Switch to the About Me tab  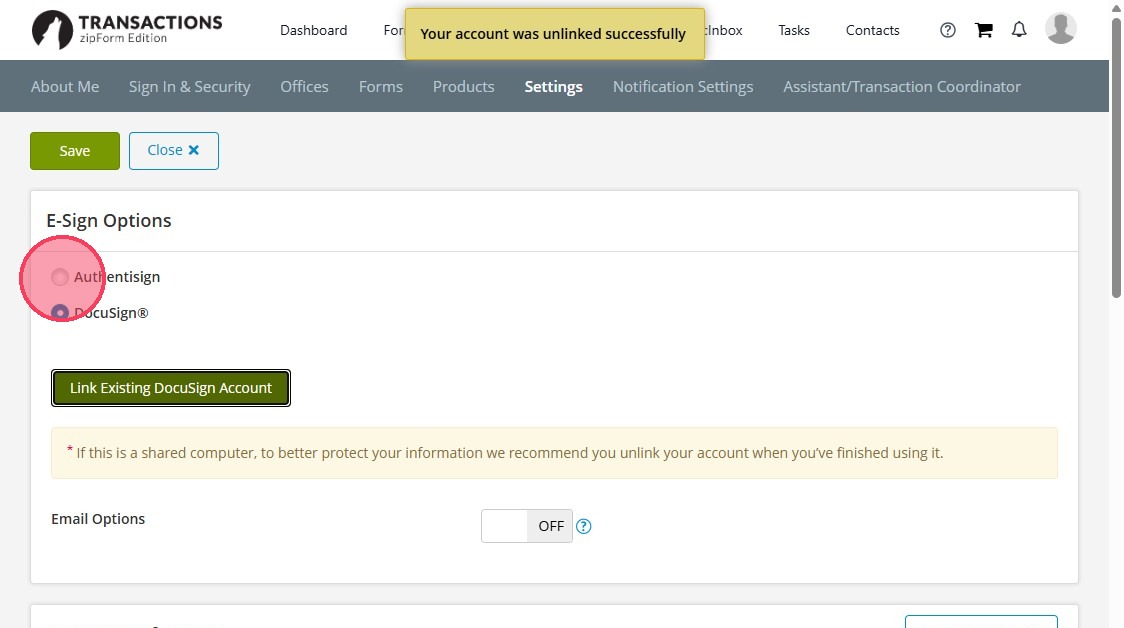pyautogui.click(x=65, y=87)
